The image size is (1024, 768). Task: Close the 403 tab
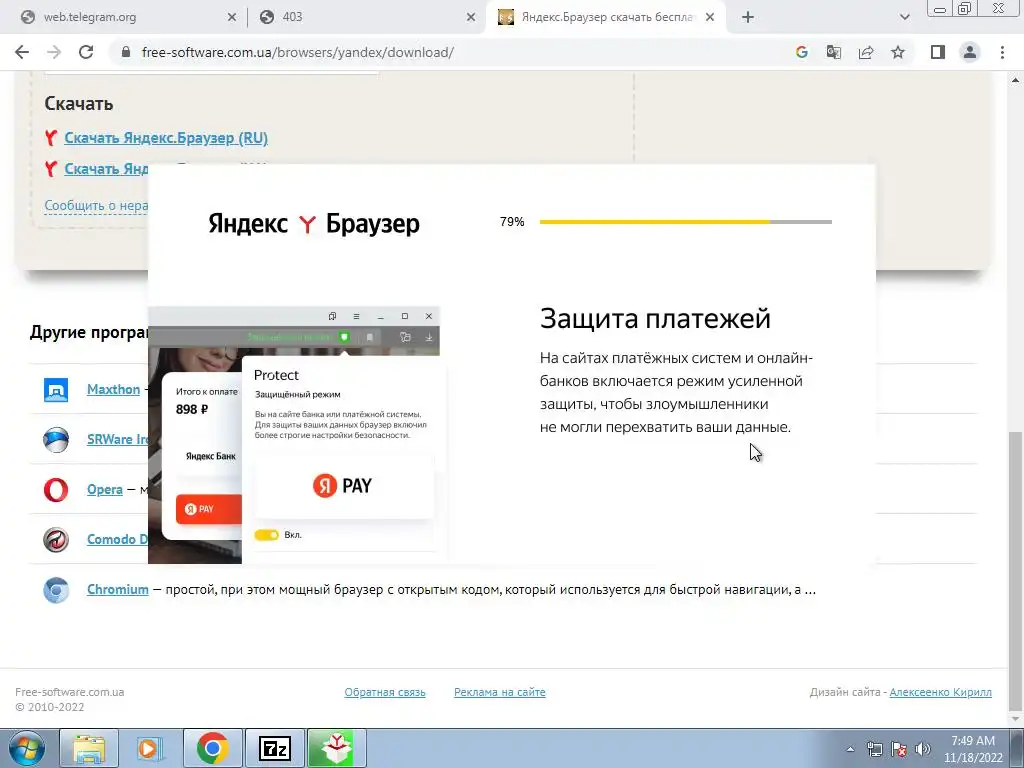(x=471, y=18)
